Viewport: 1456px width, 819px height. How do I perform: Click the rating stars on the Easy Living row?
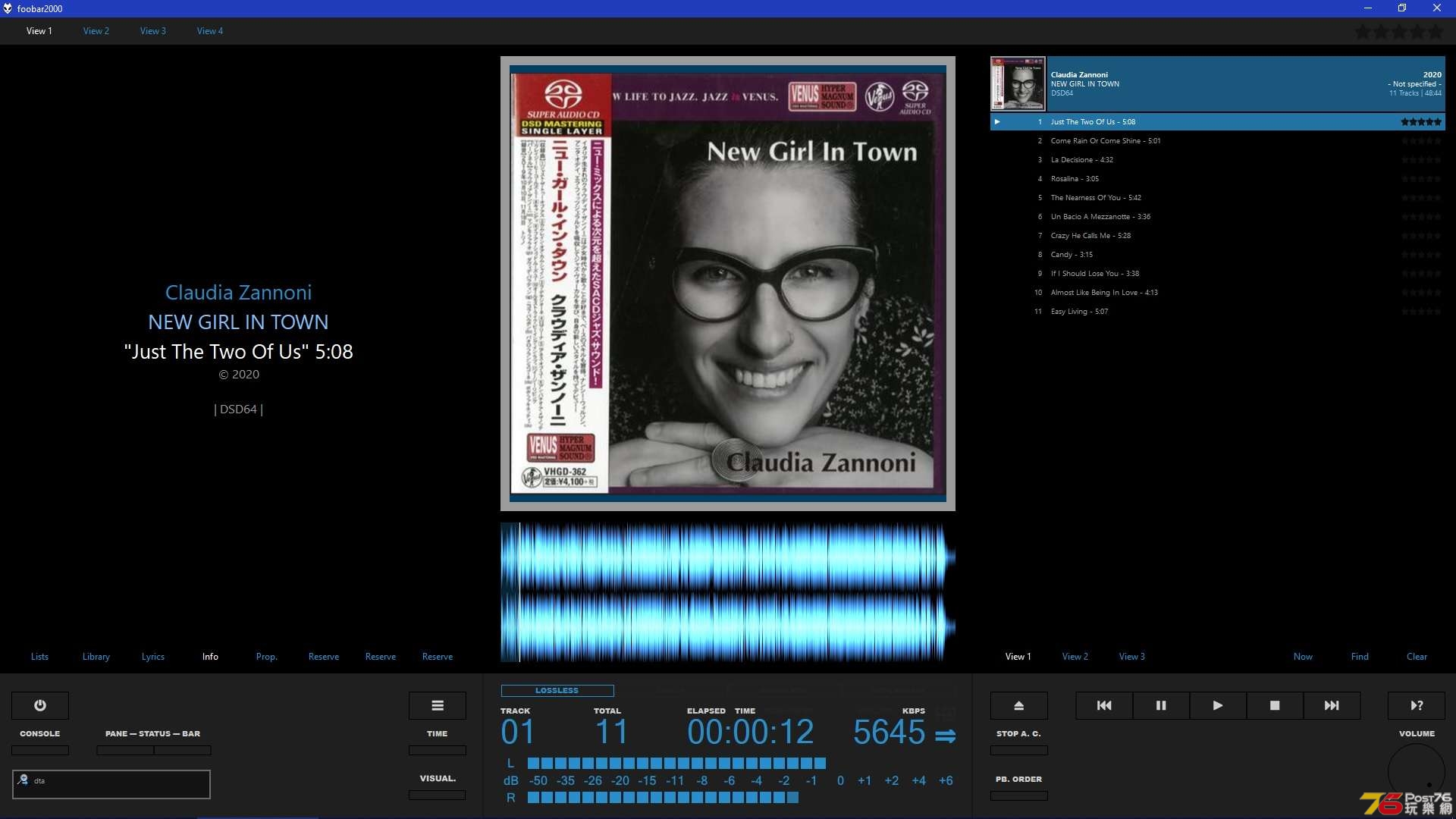tap(1421, 312)
